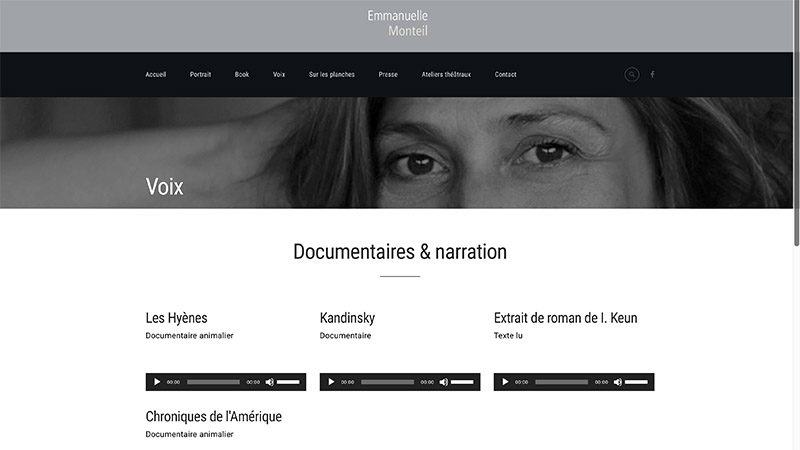
Task: Mute the Extrait de roman audio player
Action: (x=617, y=382)
